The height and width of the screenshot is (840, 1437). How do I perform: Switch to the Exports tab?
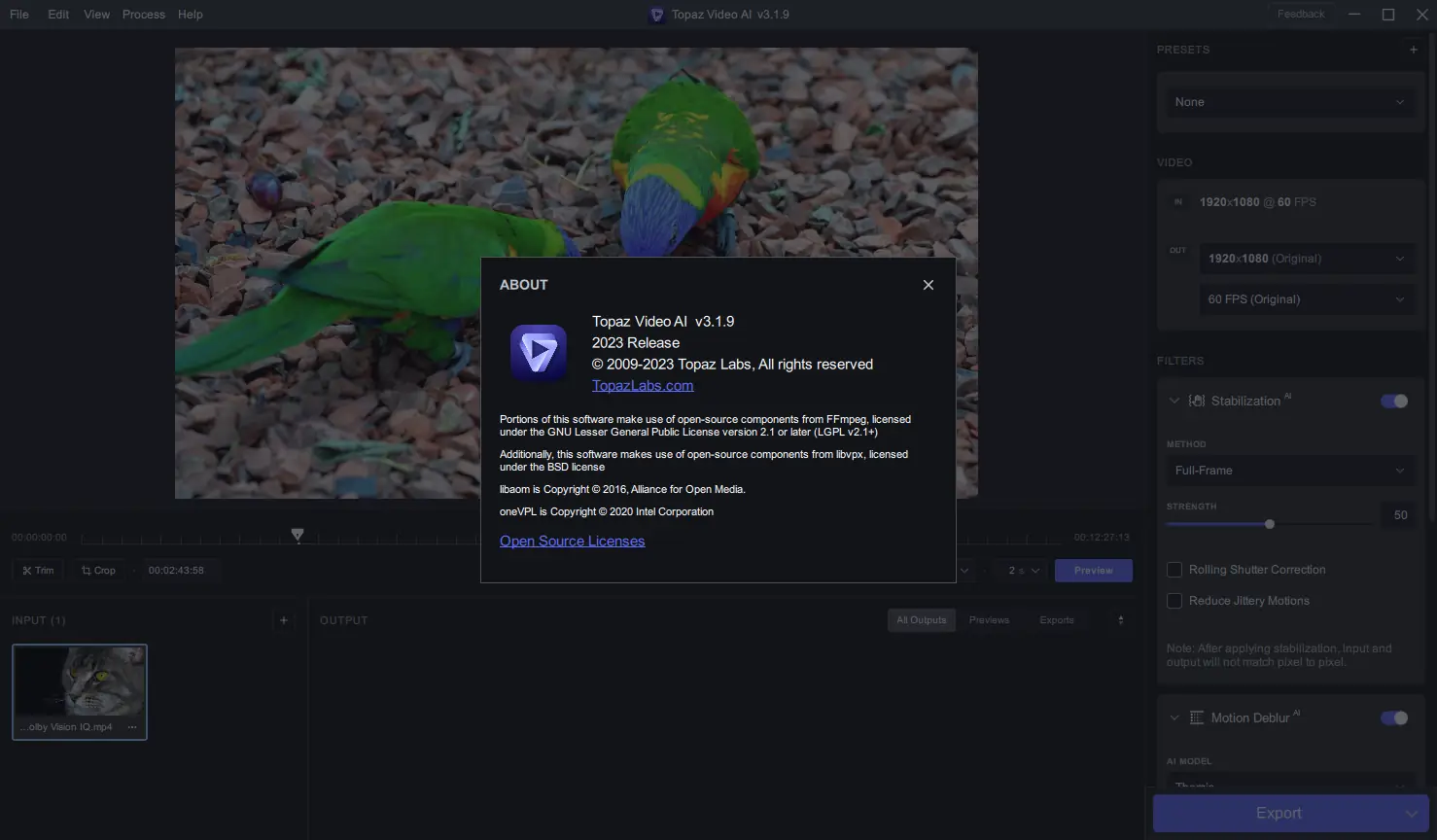pyautogui.click(x=1057, y=620)
